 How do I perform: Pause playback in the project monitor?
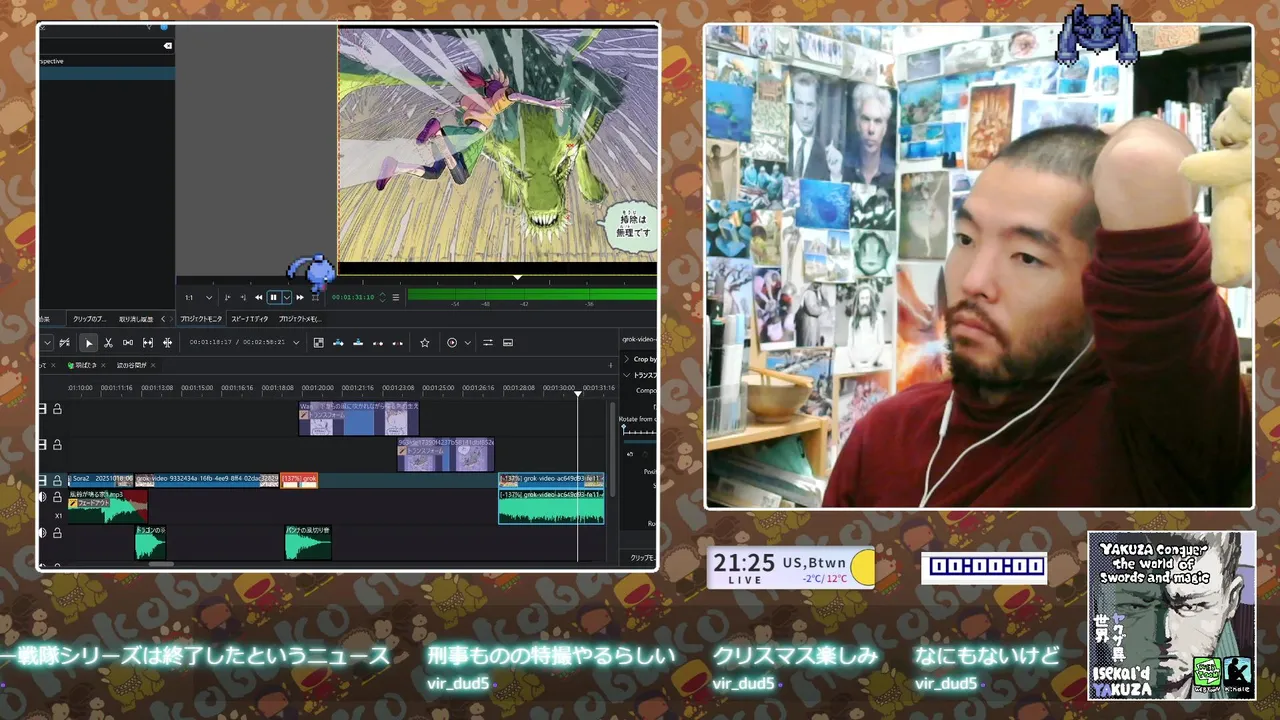click(273, 297)
